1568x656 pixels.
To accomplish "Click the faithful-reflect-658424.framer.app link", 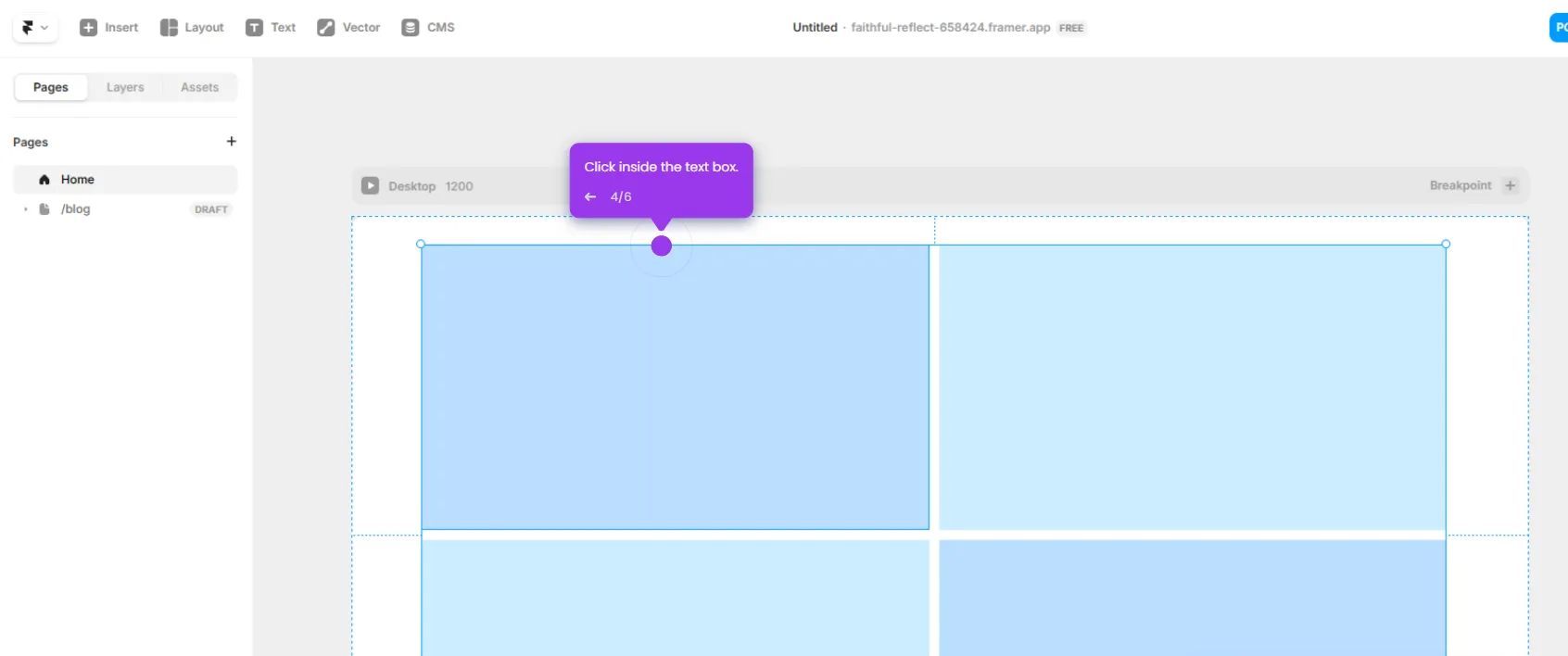I will 951,28.
